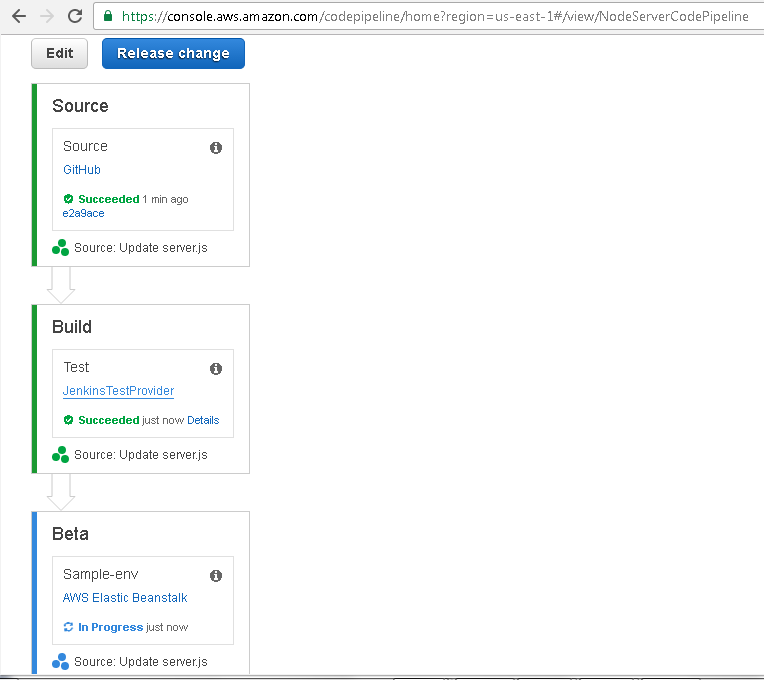Open the GitHub provider link
The image size is (764, 680).
coord(82,170)
